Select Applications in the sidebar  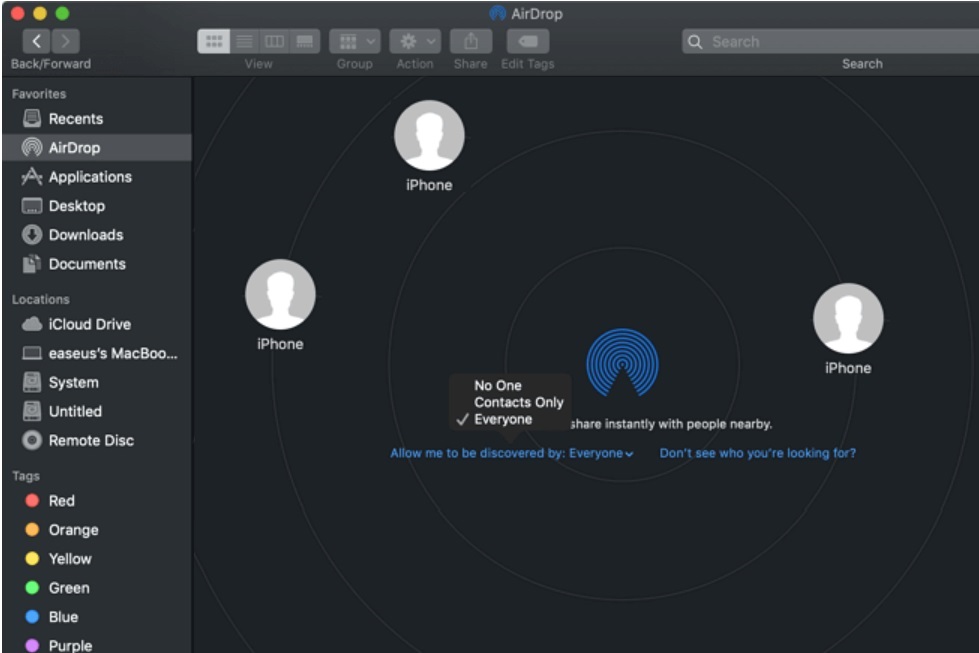(x=89, y=177)
